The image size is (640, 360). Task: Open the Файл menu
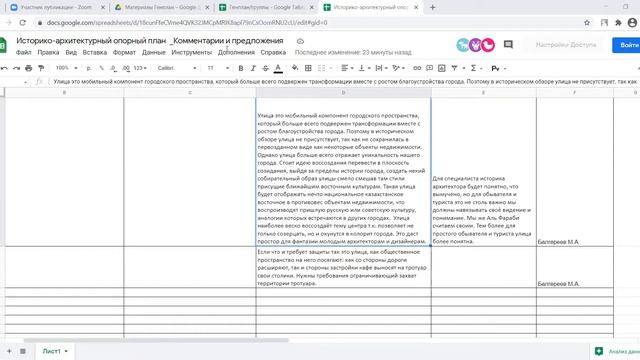(24, 52)
